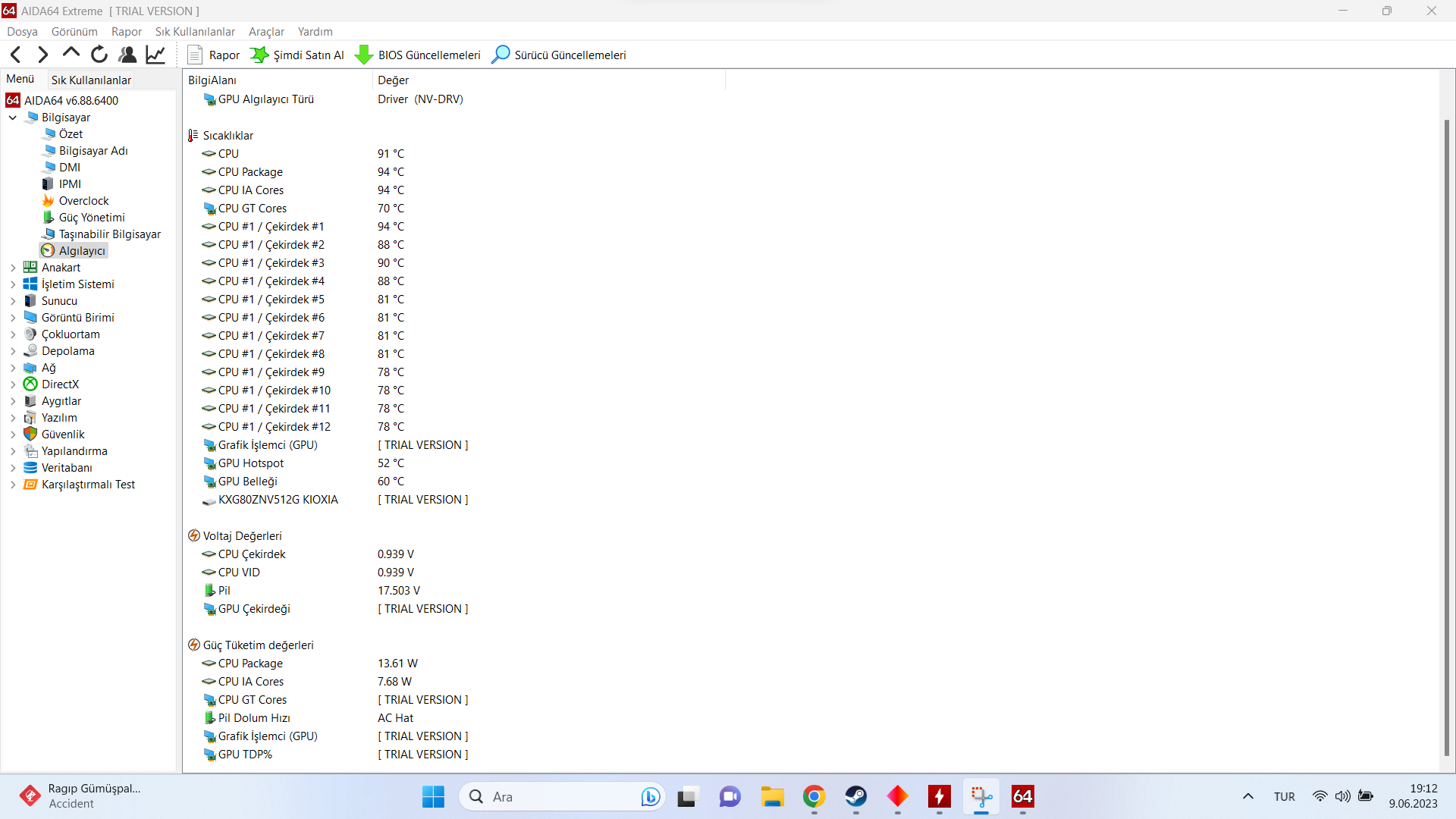The image size is (1456, 819).
Task: Collapse the Bilgisayar tree node
Action: click(x=13, y=118)
